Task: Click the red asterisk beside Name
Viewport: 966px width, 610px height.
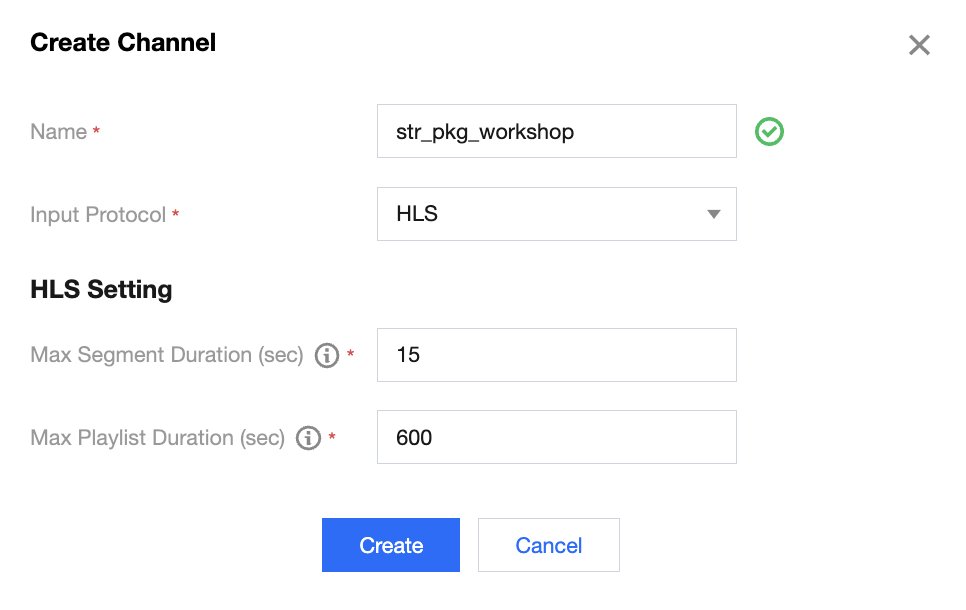Action: point(96,130)
